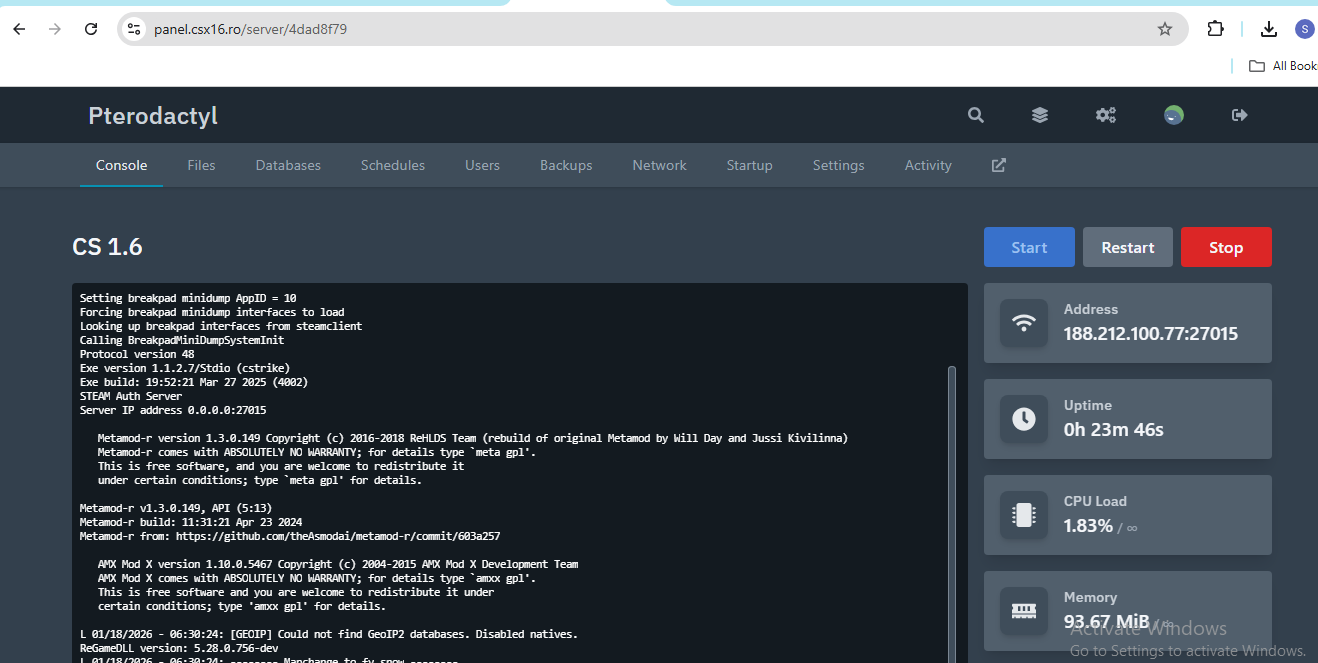The width and height of the screenshot is (1318, 663).
Task: Open the Databases tab
Action: click(x=288, y=165)
